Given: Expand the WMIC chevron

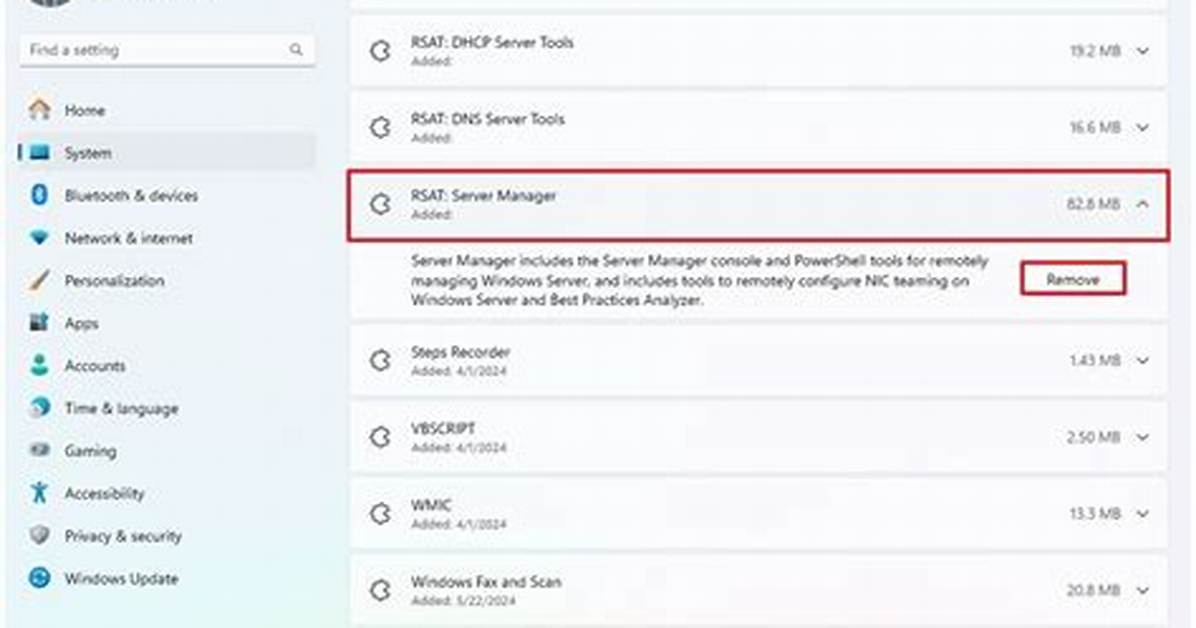Looking at the screenshot, I should [x=1143, y=514].
